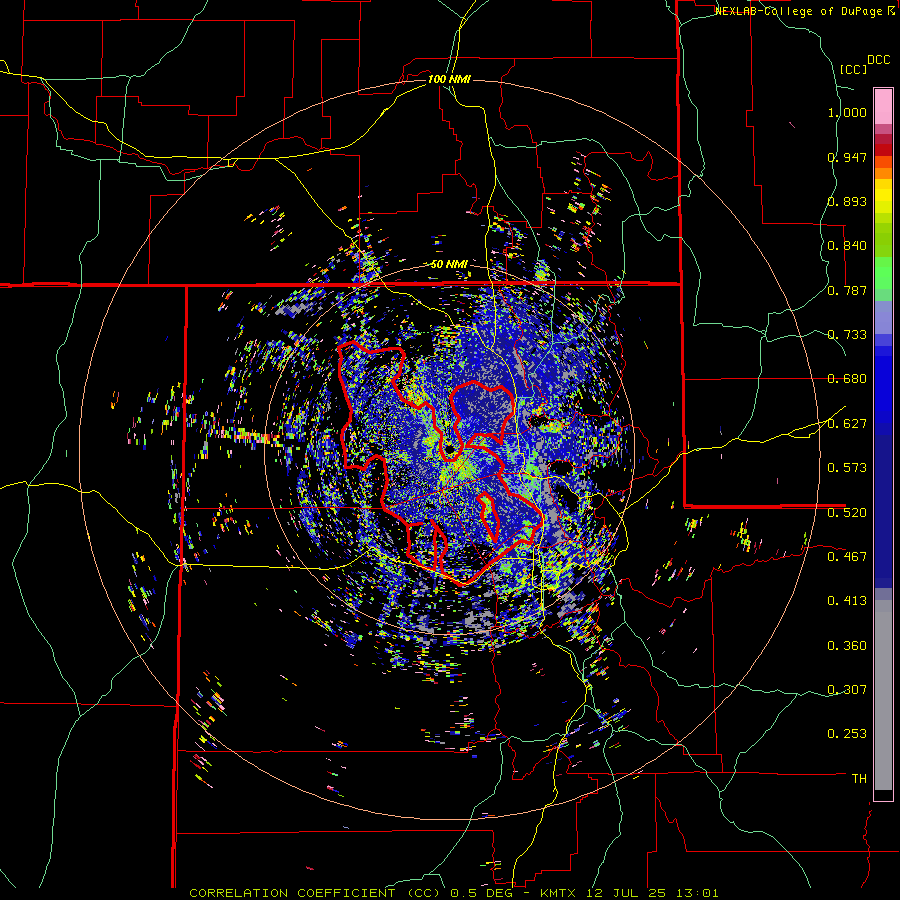Pick the bright green color bar segment

(883, 273)
